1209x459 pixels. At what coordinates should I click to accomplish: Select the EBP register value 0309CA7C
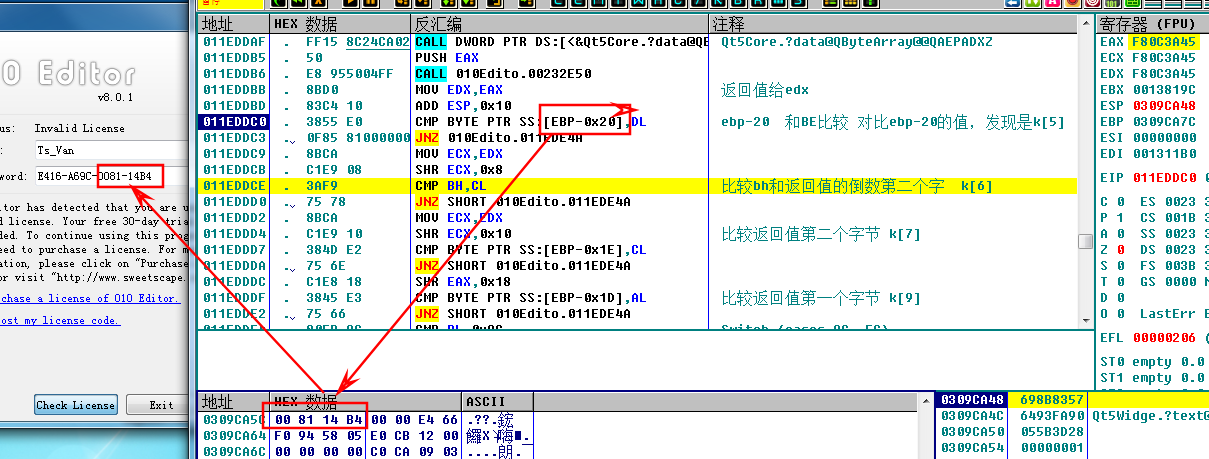[x=1162, y=122]
